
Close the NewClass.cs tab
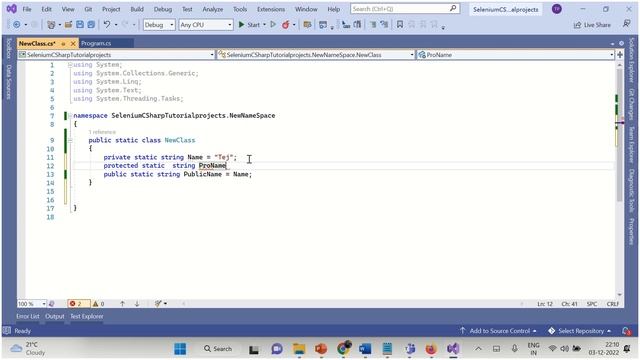[73, 43]
